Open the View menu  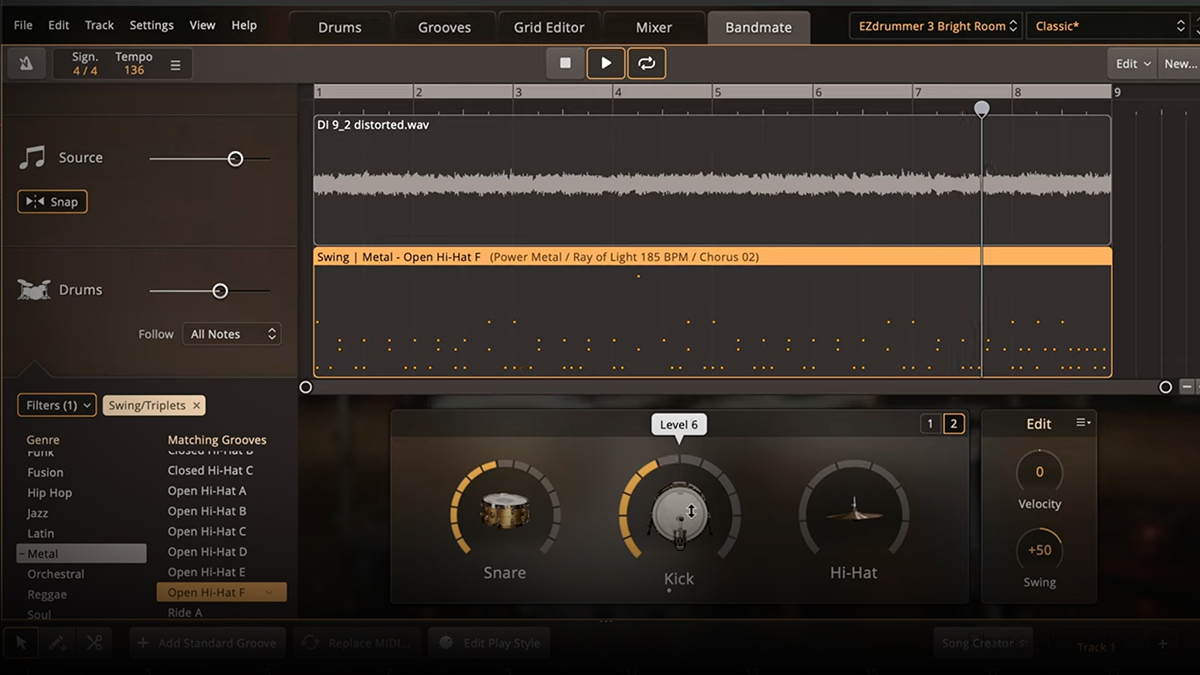click(x=202, y=25)
